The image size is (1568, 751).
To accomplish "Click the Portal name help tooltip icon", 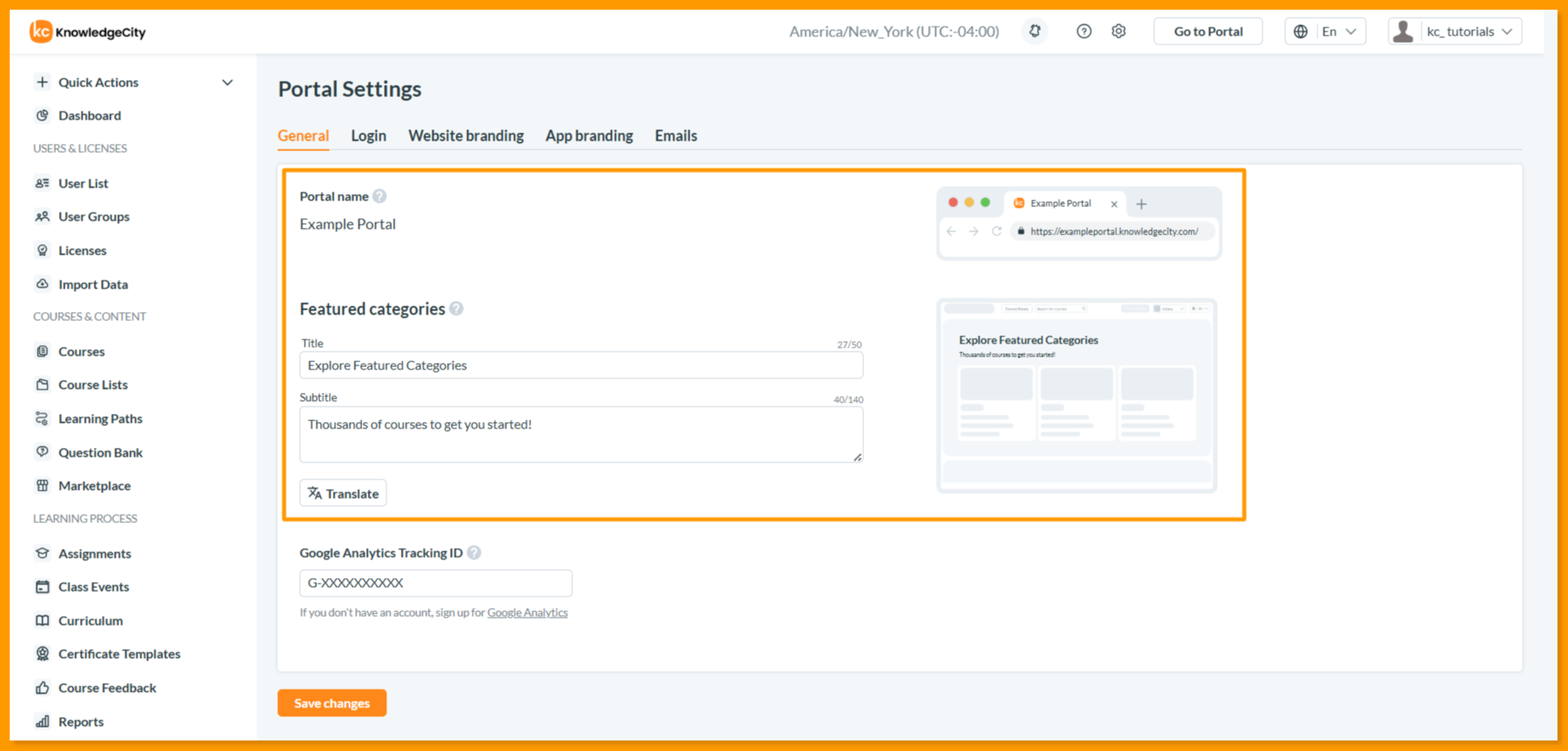I will point(379,196).
